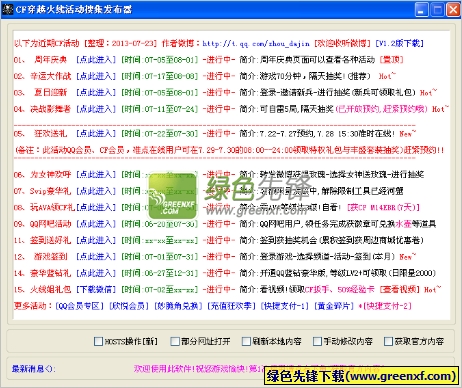
Task: Open the QQ会员专区 link
Action: tap(79, 306)
